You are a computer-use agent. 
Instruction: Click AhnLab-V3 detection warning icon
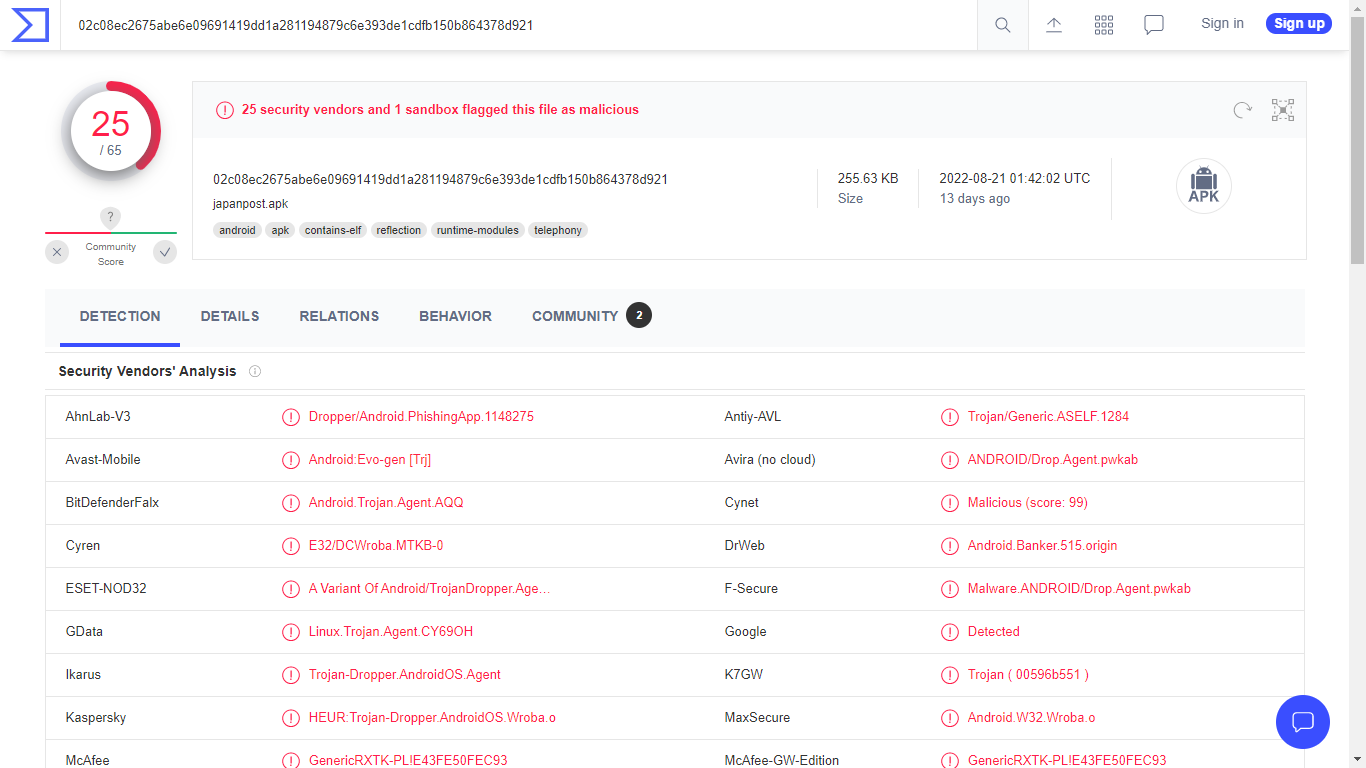pos(290,417)
